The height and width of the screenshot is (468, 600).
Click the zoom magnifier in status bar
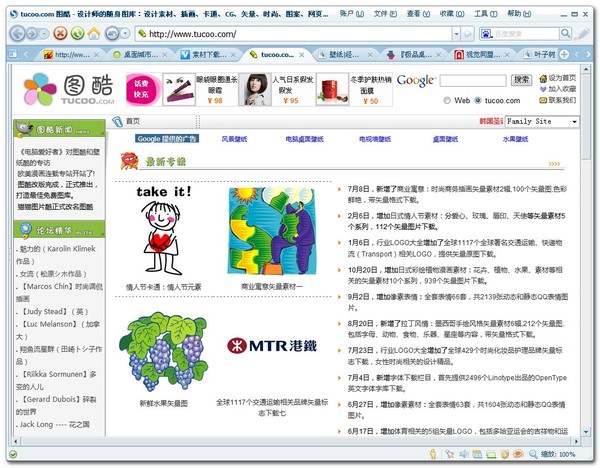533,454
